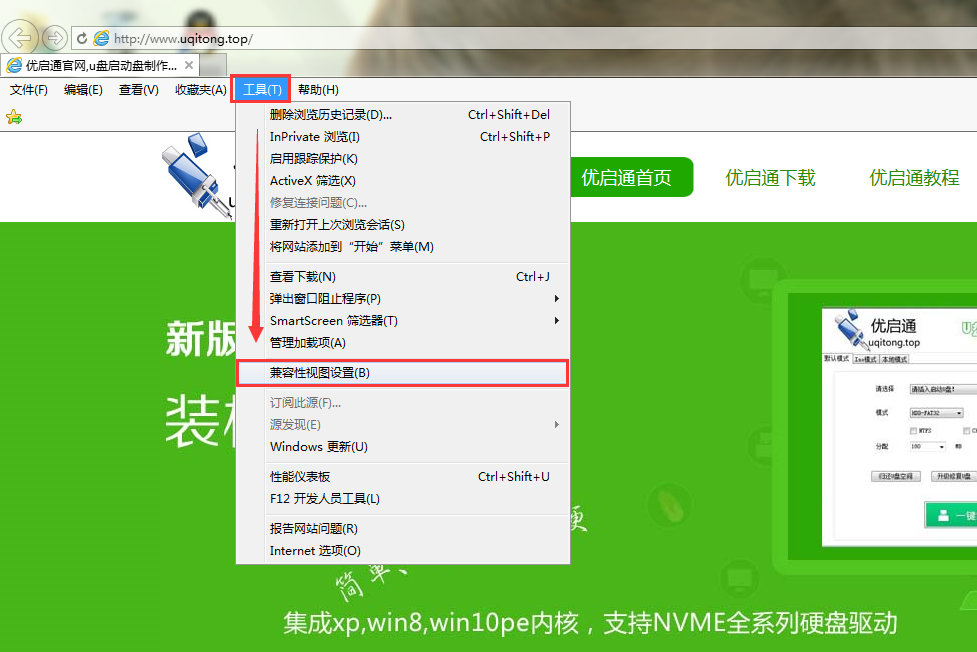The height and width of the screenshot is (652, 977).
Task: Click the refresh icon in address bar
Action: click(x=82, y=39)
